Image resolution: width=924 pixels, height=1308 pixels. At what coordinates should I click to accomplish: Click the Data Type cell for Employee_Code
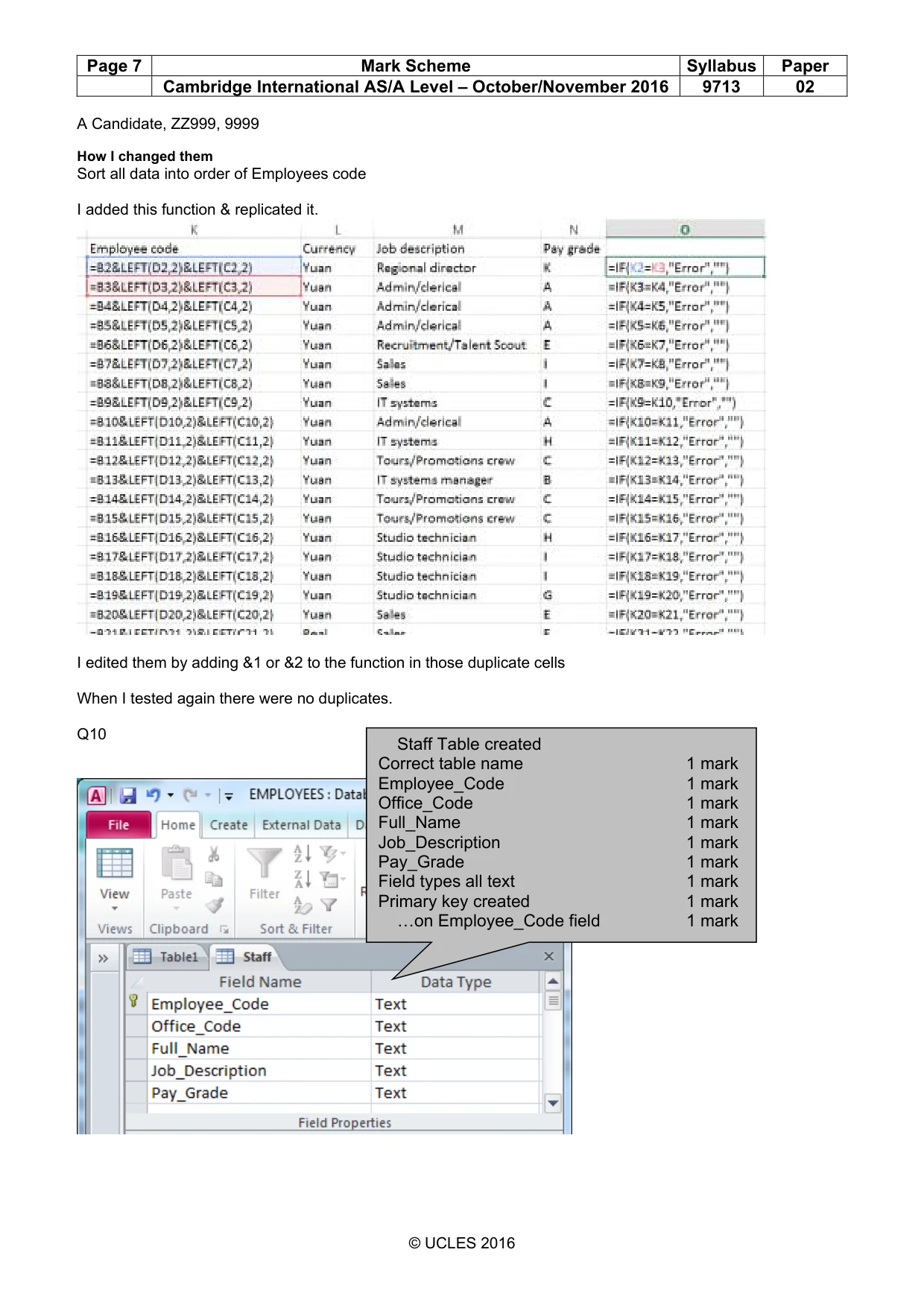click(x=455, y=1004)
